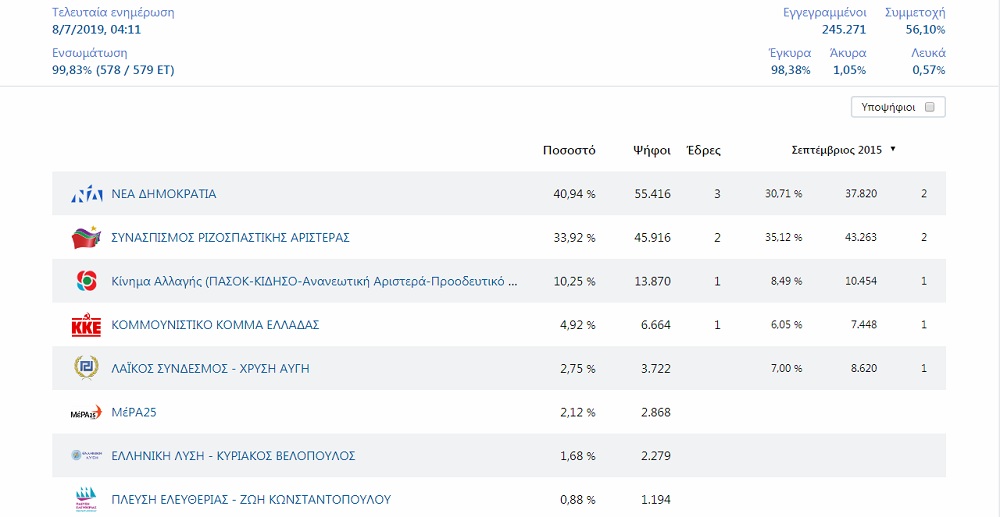Click the 8,49 % 2015 percentage

[x=787, y=281]
